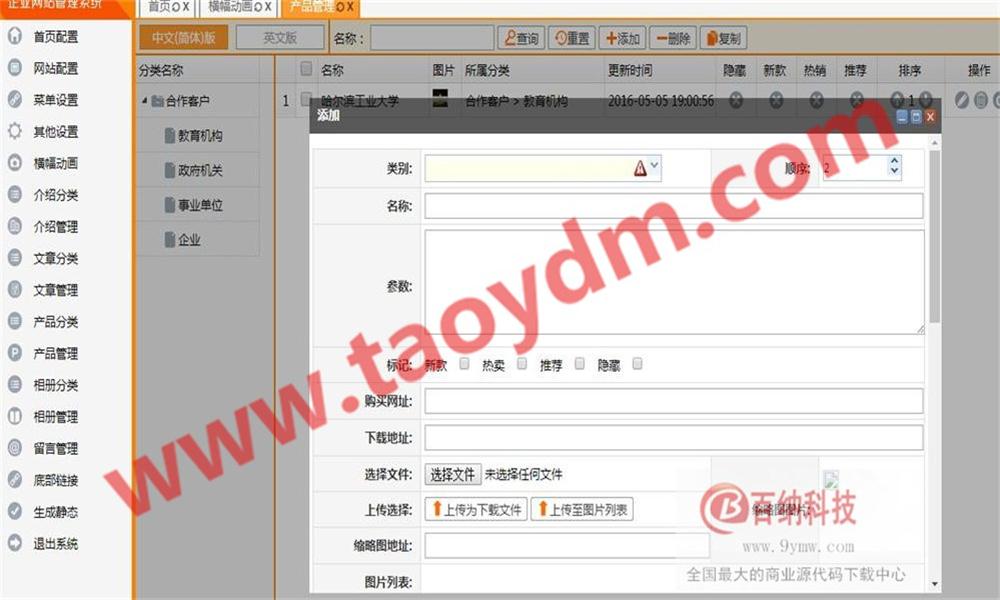Click the 生成静态 checkmark icon
Image resolution: width=1000 pixels, height=600 pixels.
point(15,511)
